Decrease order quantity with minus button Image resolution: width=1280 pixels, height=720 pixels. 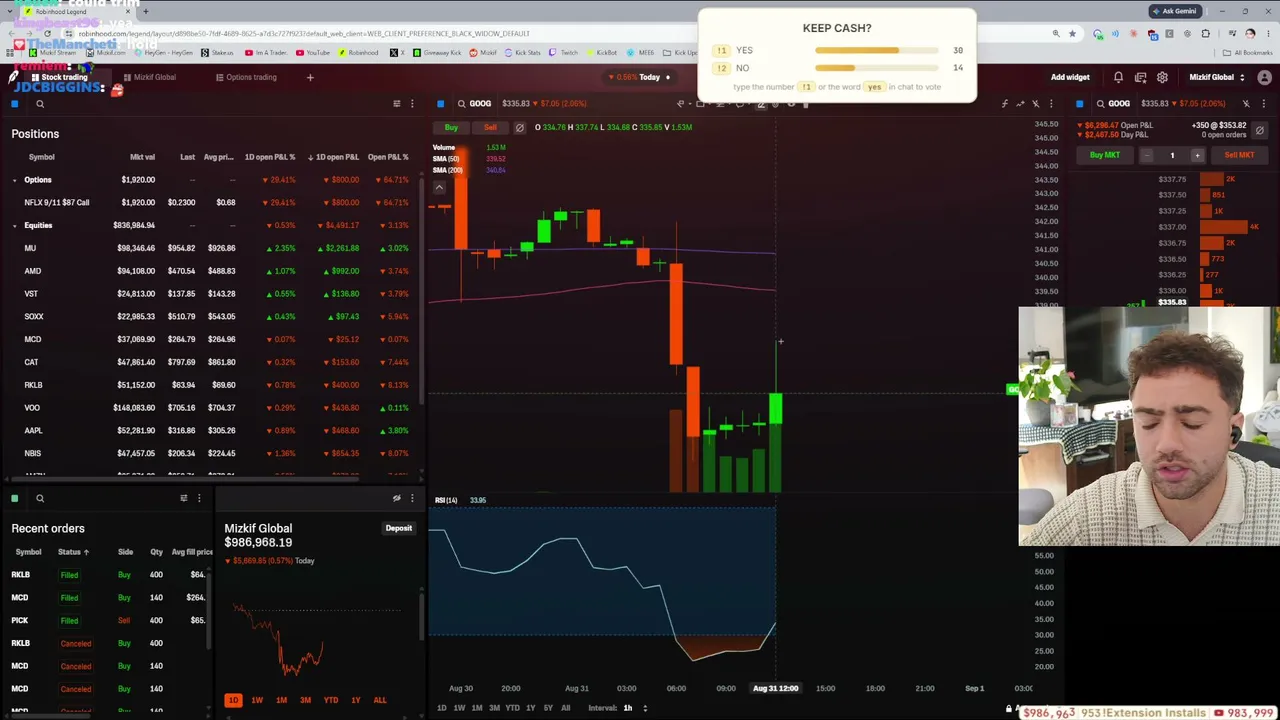pos(1147,155)
